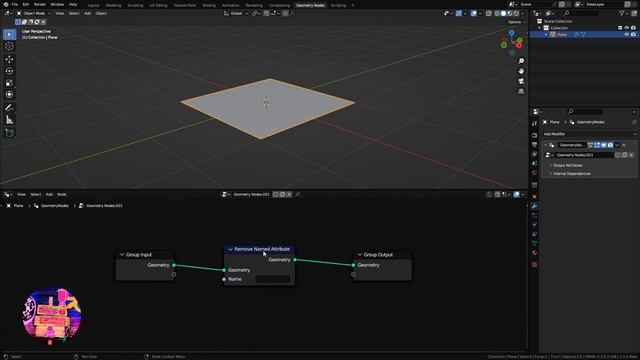640x360 pixels.
Task: Toggle modifier render camera display
Action: 610,145
